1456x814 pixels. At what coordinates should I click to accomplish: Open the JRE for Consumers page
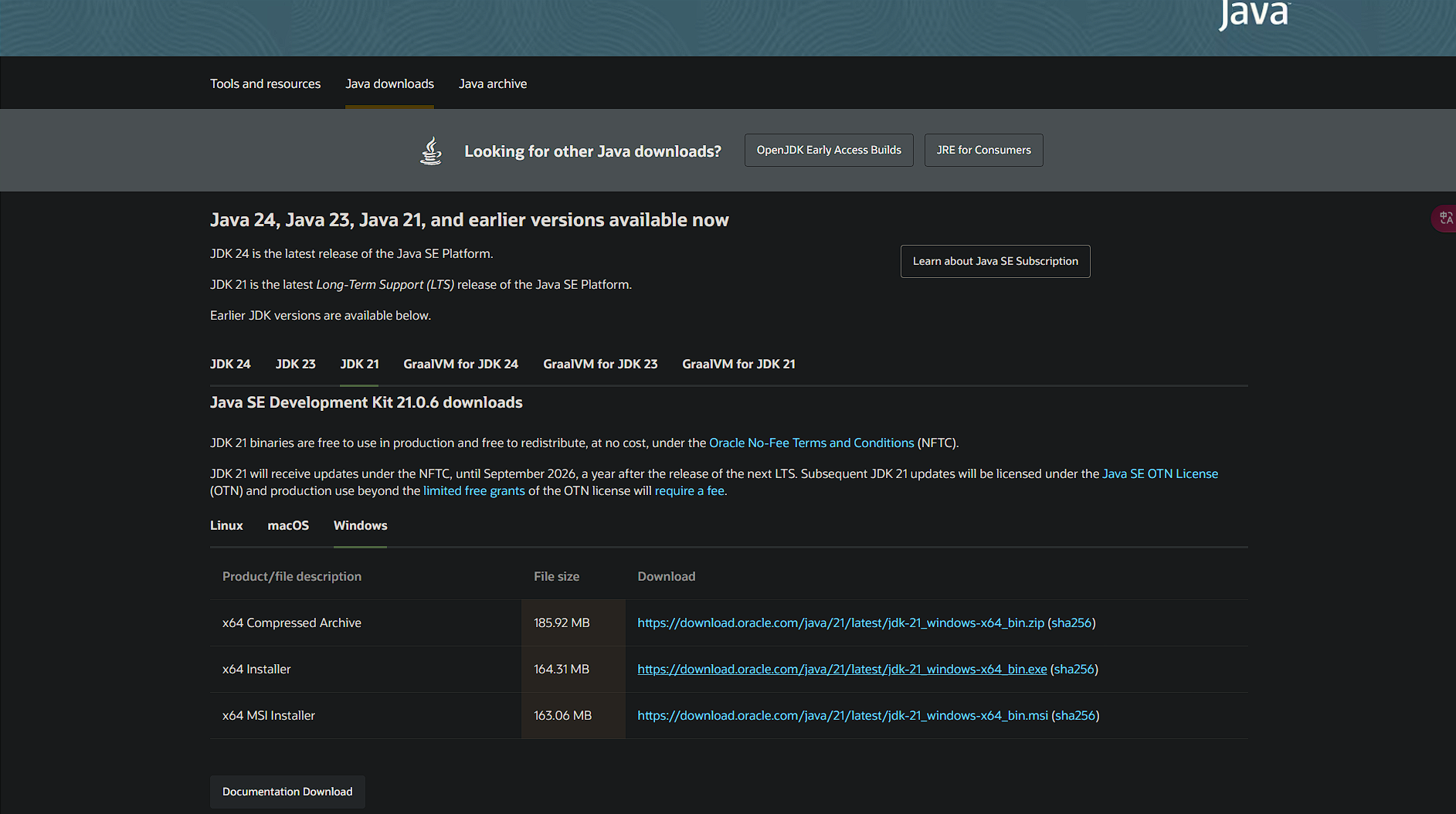pyautogui.click(x=983, y=150)
